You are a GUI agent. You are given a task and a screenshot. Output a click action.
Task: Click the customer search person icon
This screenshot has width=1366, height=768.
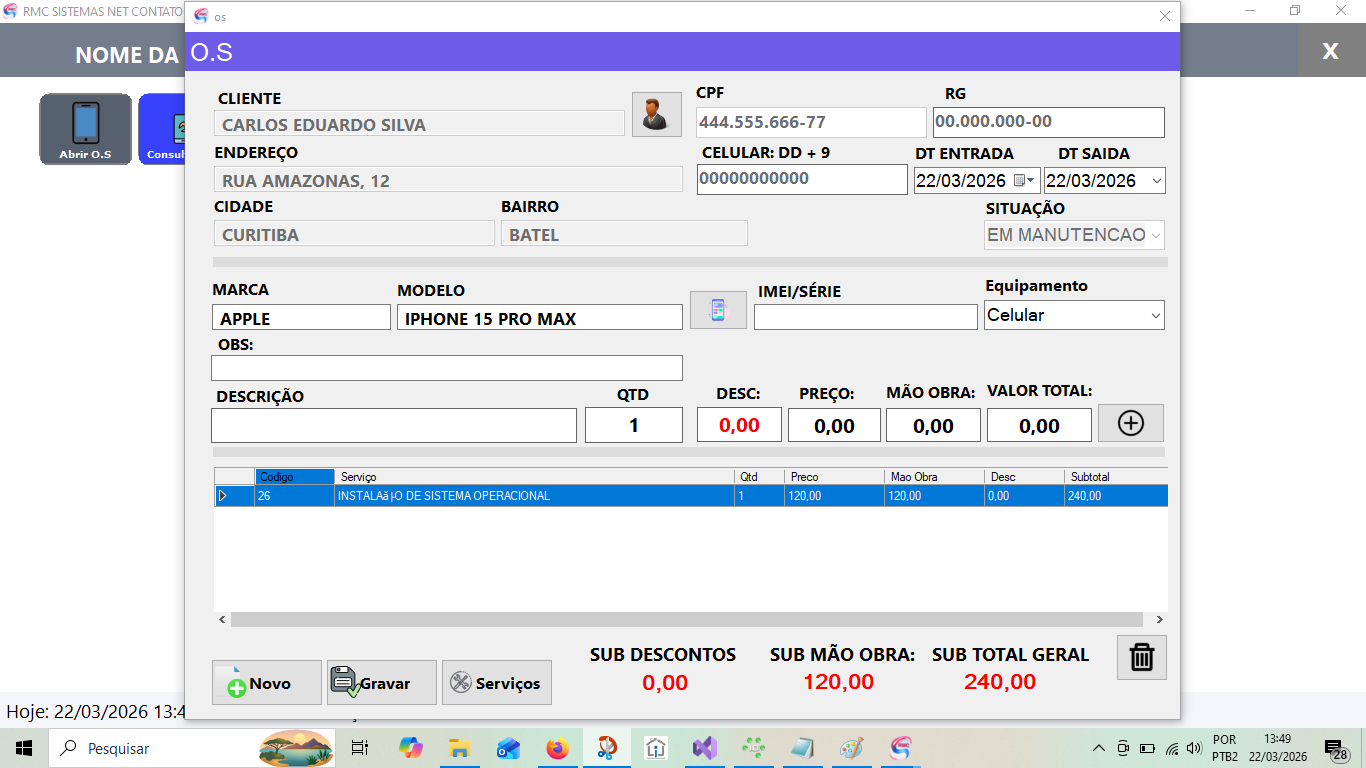(656, 114)
